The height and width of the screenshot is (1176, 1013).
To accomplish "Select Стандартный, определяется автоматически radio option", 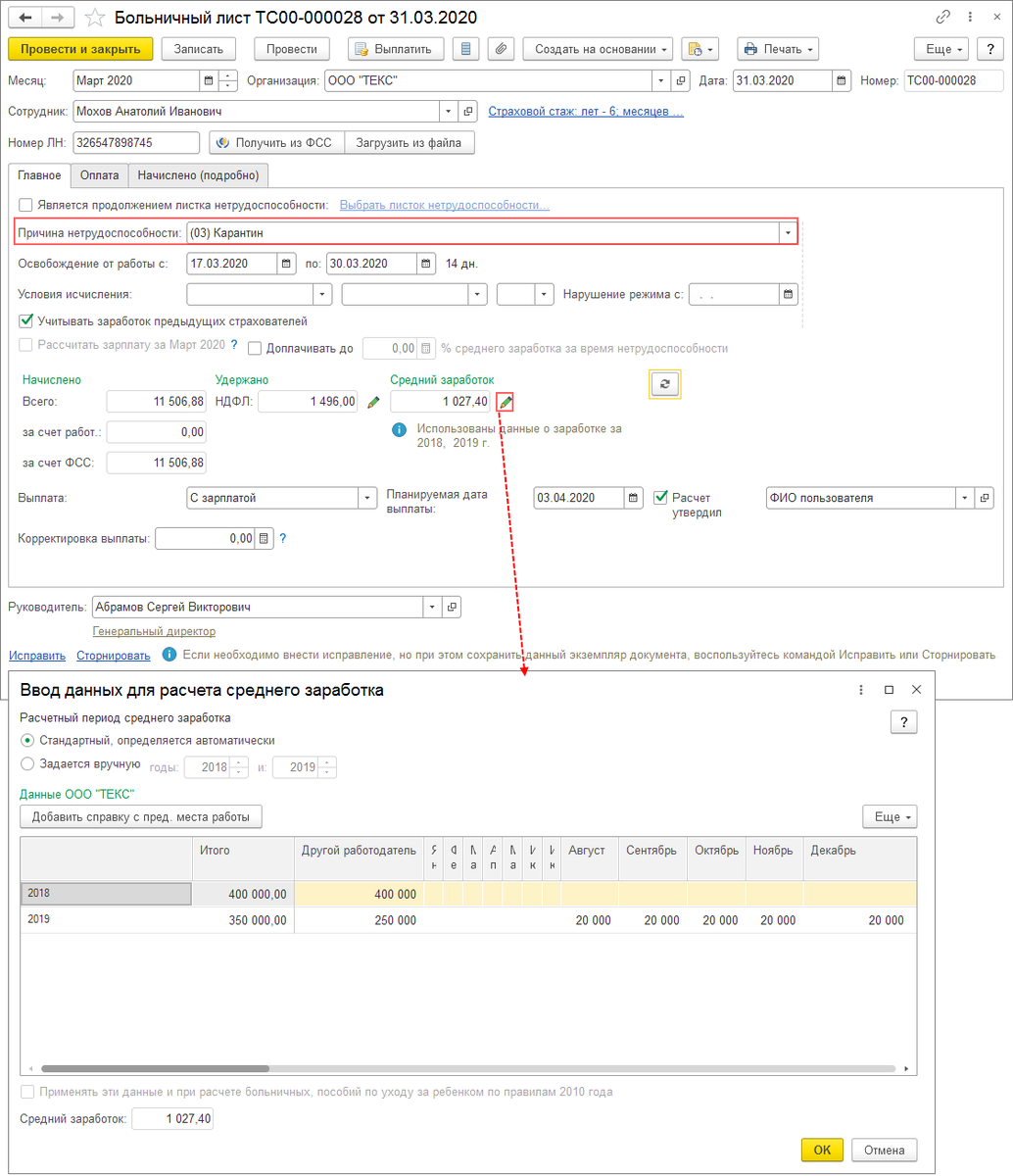I will (27, 741).
